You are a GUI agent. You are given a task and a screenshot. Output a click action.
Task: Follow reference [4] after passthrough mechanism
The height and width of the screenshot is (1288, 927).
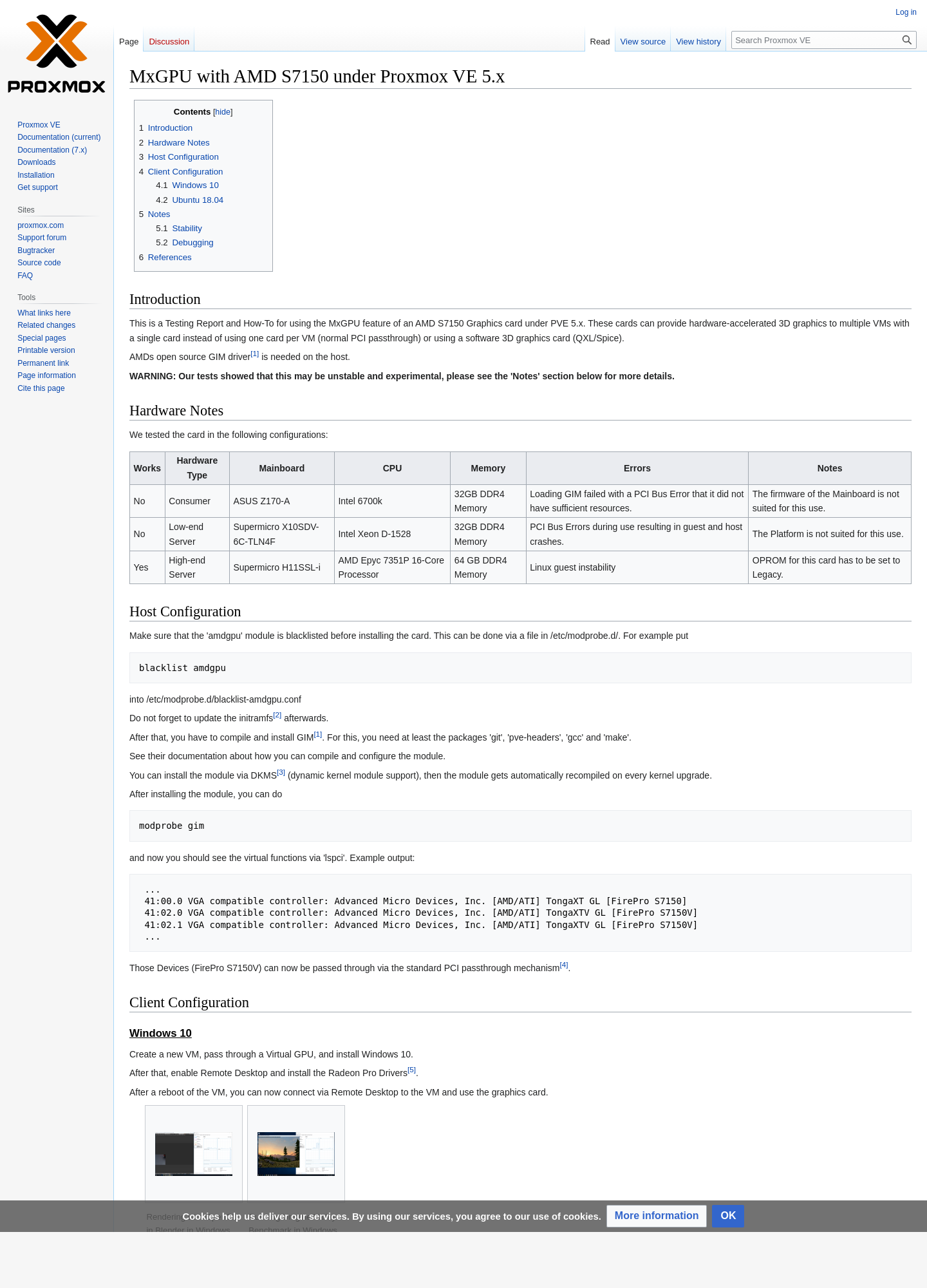point(564,965)
